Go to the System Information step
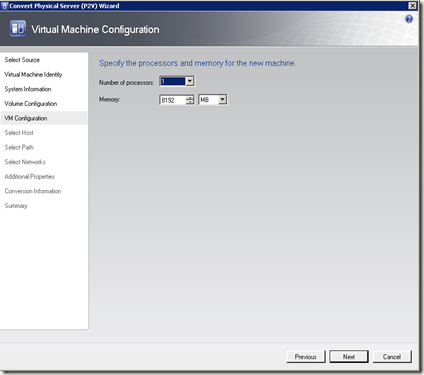The image size is (424, 375). click(x=28, y=89)
